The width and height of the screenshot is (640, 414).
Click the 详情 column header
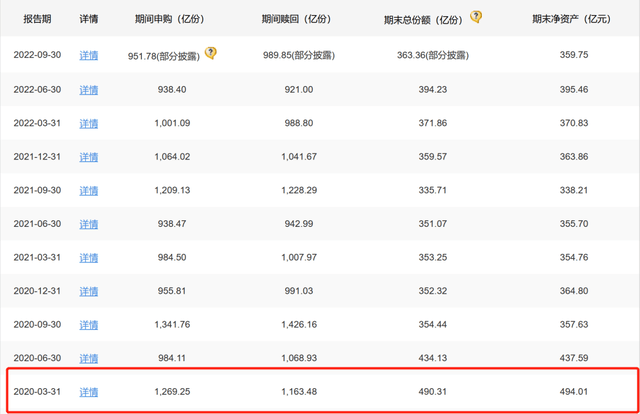point(89,19)
